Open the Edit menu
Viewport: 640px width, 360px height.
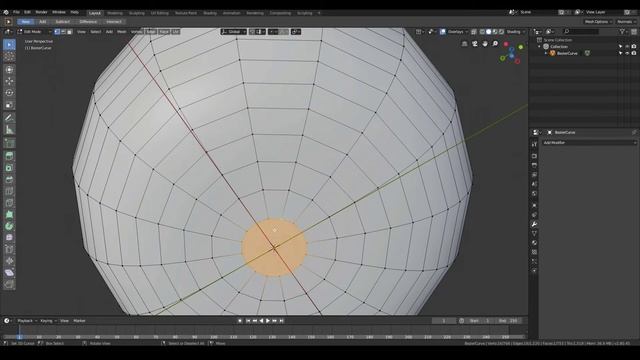(x=27, y=12)
